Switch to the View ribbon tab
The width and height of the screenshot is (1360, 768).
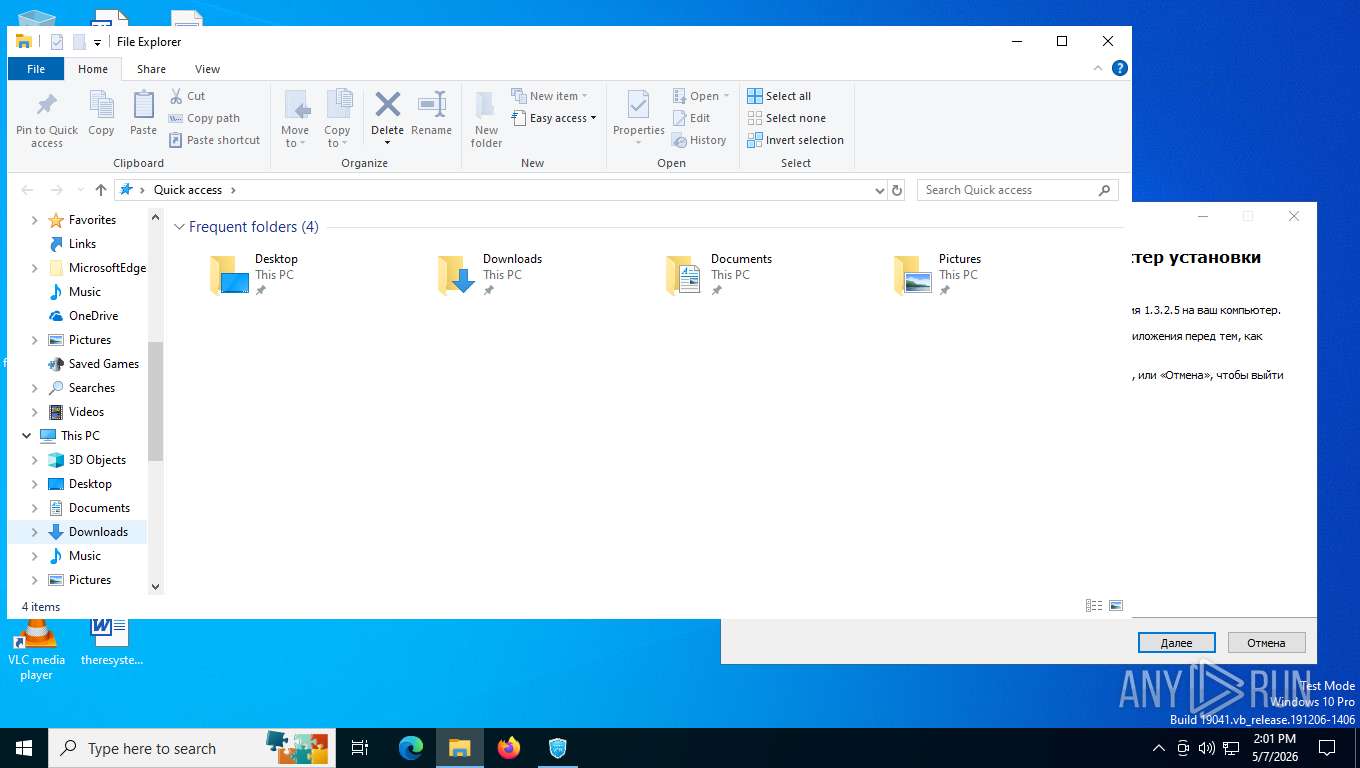point(207,69)
